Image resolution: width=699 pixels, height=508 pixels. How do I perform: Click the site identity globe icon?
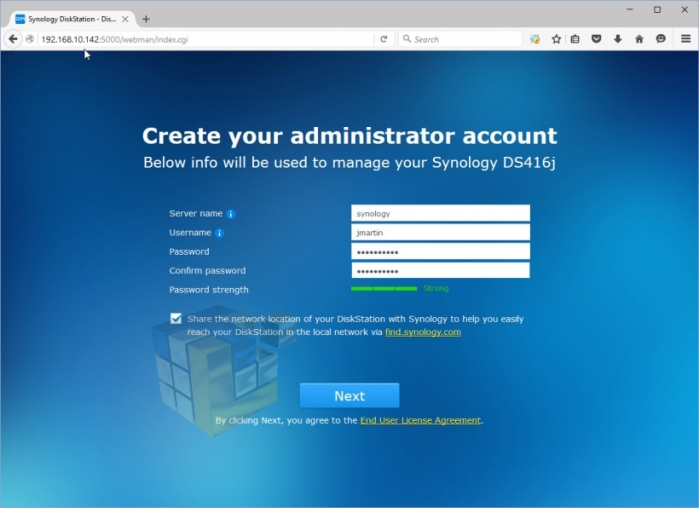point(30,39)
